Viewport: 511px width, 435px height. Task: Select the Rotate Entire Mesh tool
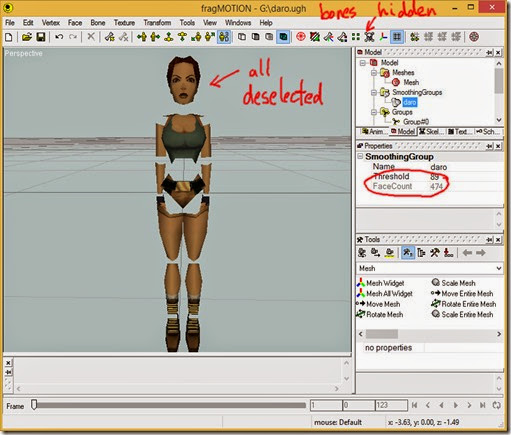464,304
